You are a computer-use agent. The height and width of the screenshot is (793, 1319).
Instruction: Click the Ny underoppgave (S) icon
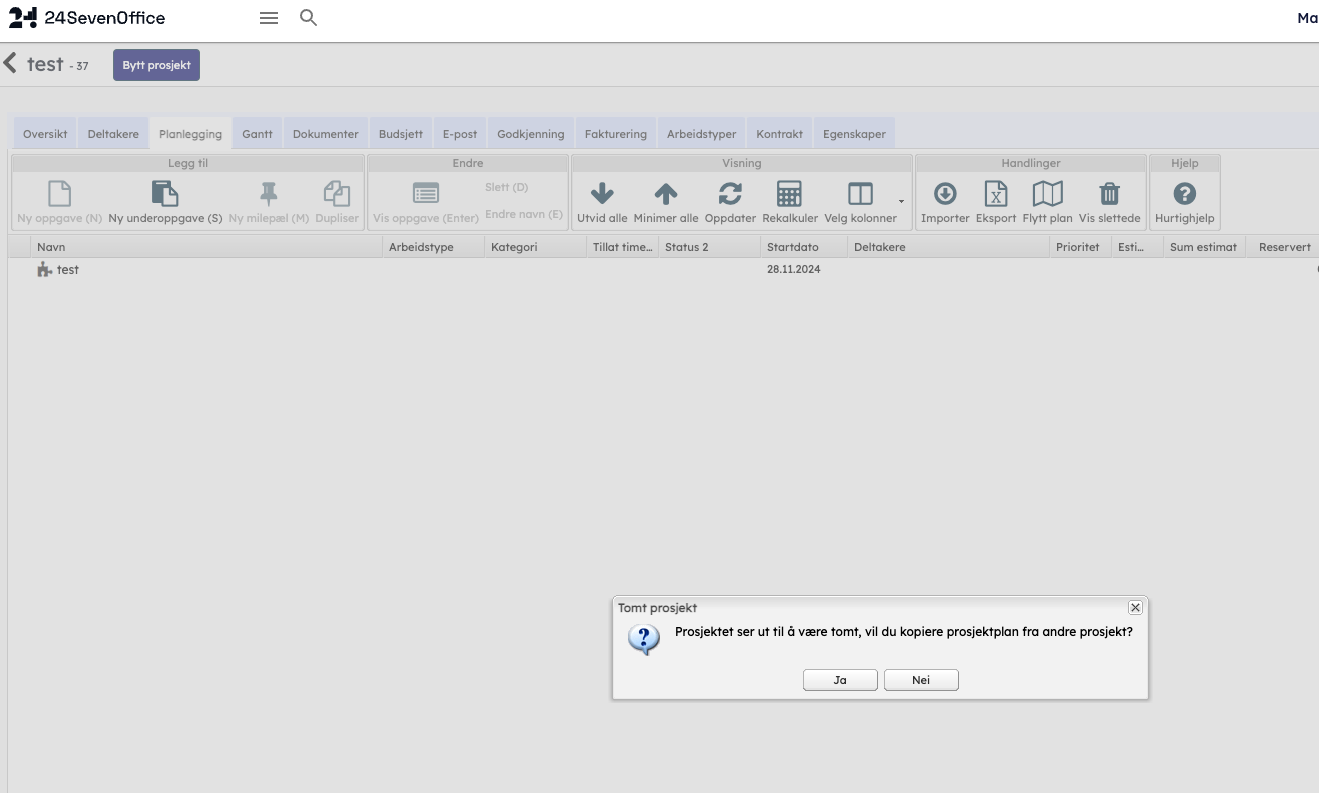pyautogui.click(x=165, y=194)
